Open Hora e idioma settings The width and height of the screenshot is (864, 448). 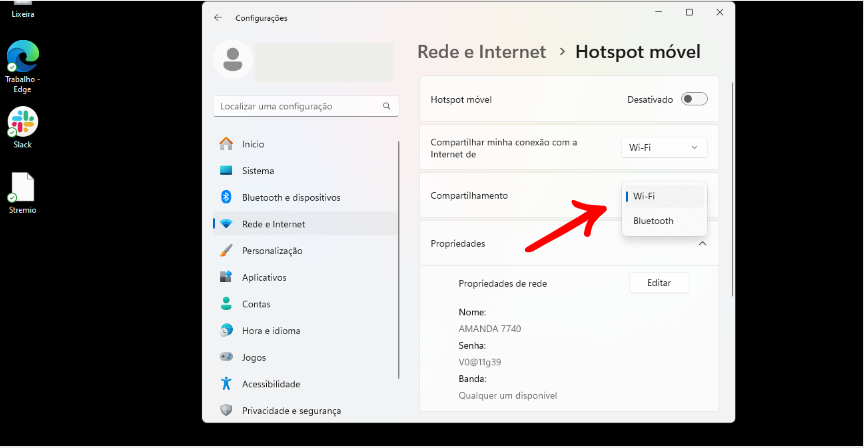(305, 330)
